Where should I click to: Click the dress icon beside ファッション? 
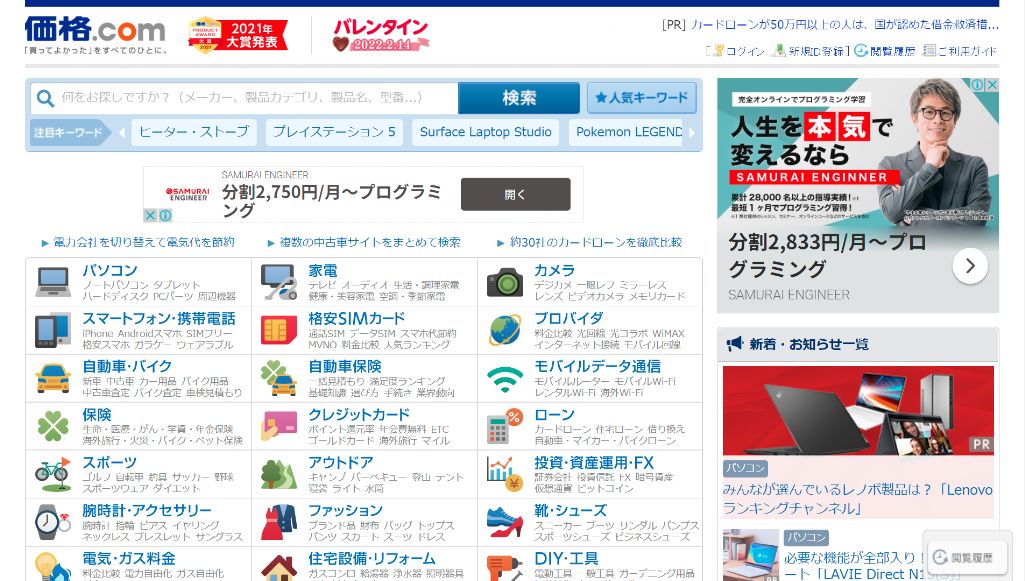coord(279,522)
